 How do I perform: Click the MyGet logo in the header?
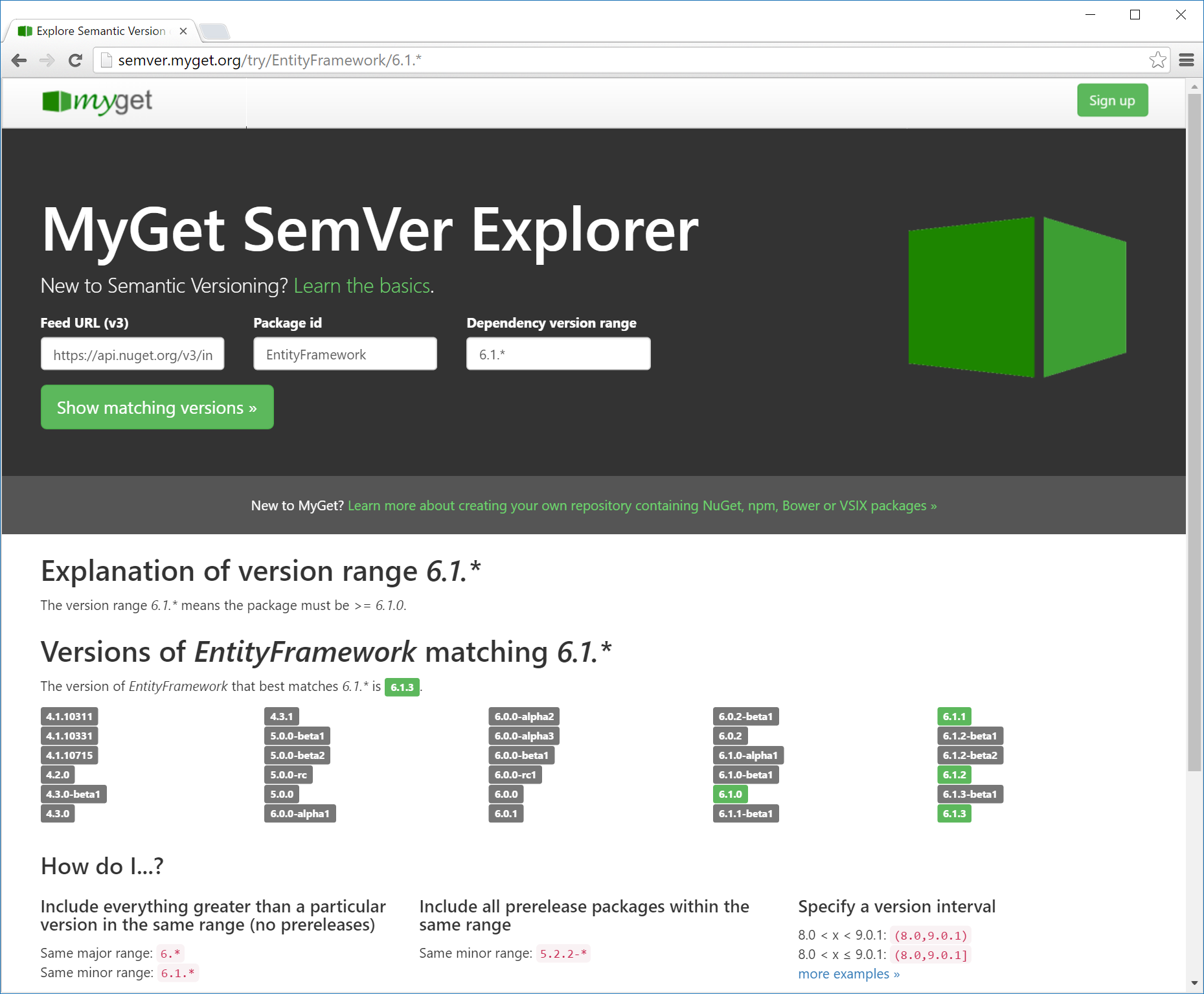[97, 102]
